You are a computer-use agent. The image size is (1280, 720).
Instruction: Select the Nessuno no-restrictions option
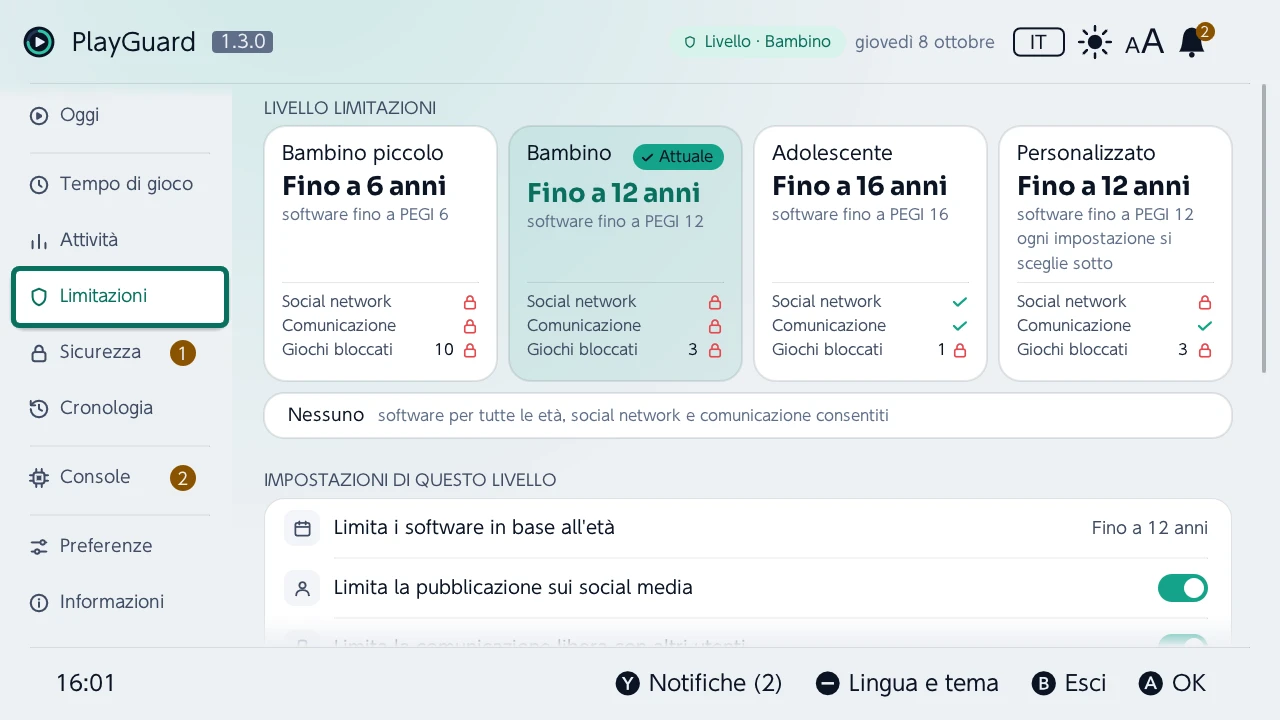click(x=748, y=415)
